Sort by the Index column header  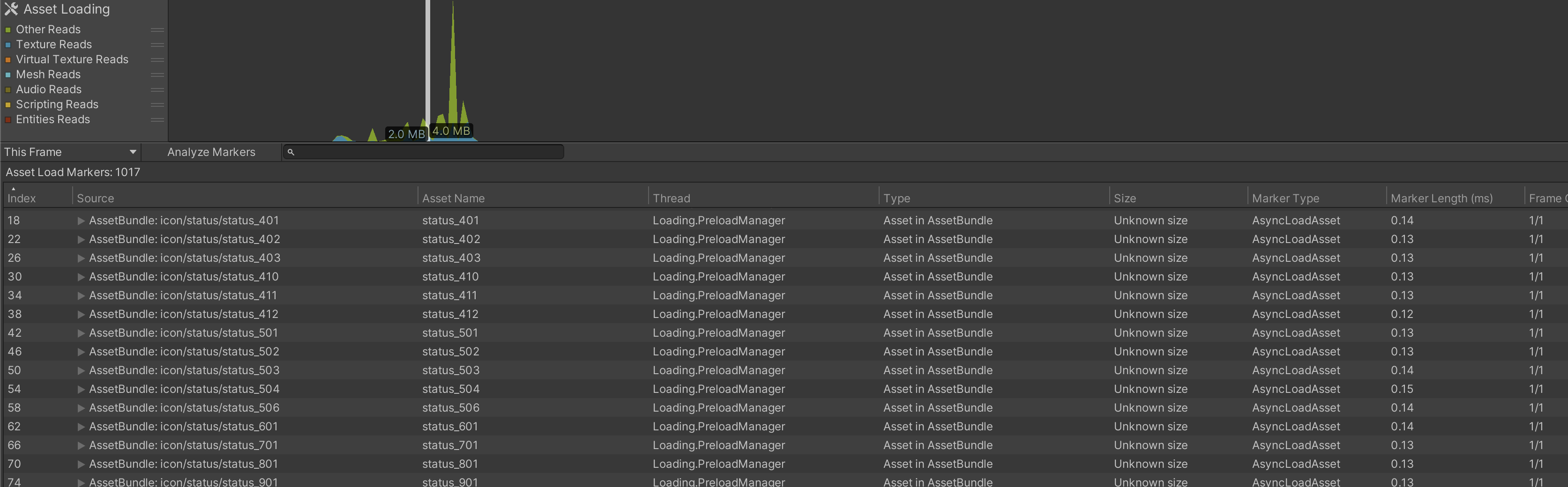click(x=22, y=198)
